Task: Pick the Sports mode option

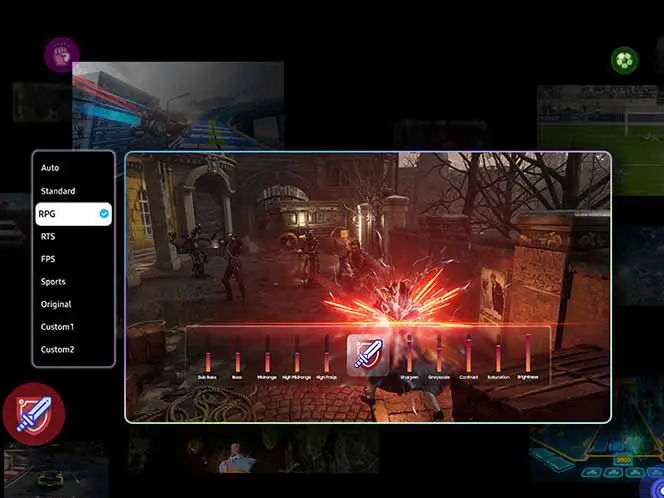Action: tap(54, 282)
